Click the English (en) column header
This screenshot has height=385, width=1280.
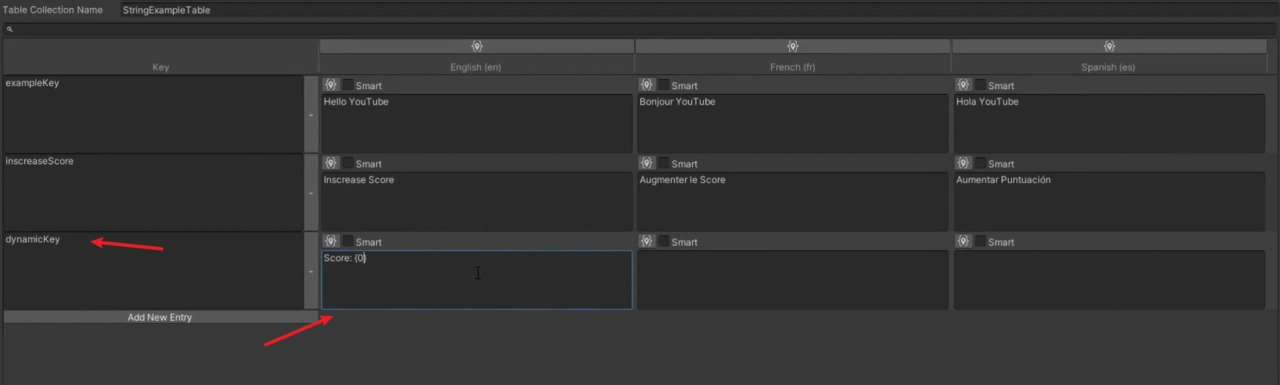click(476, 67)
